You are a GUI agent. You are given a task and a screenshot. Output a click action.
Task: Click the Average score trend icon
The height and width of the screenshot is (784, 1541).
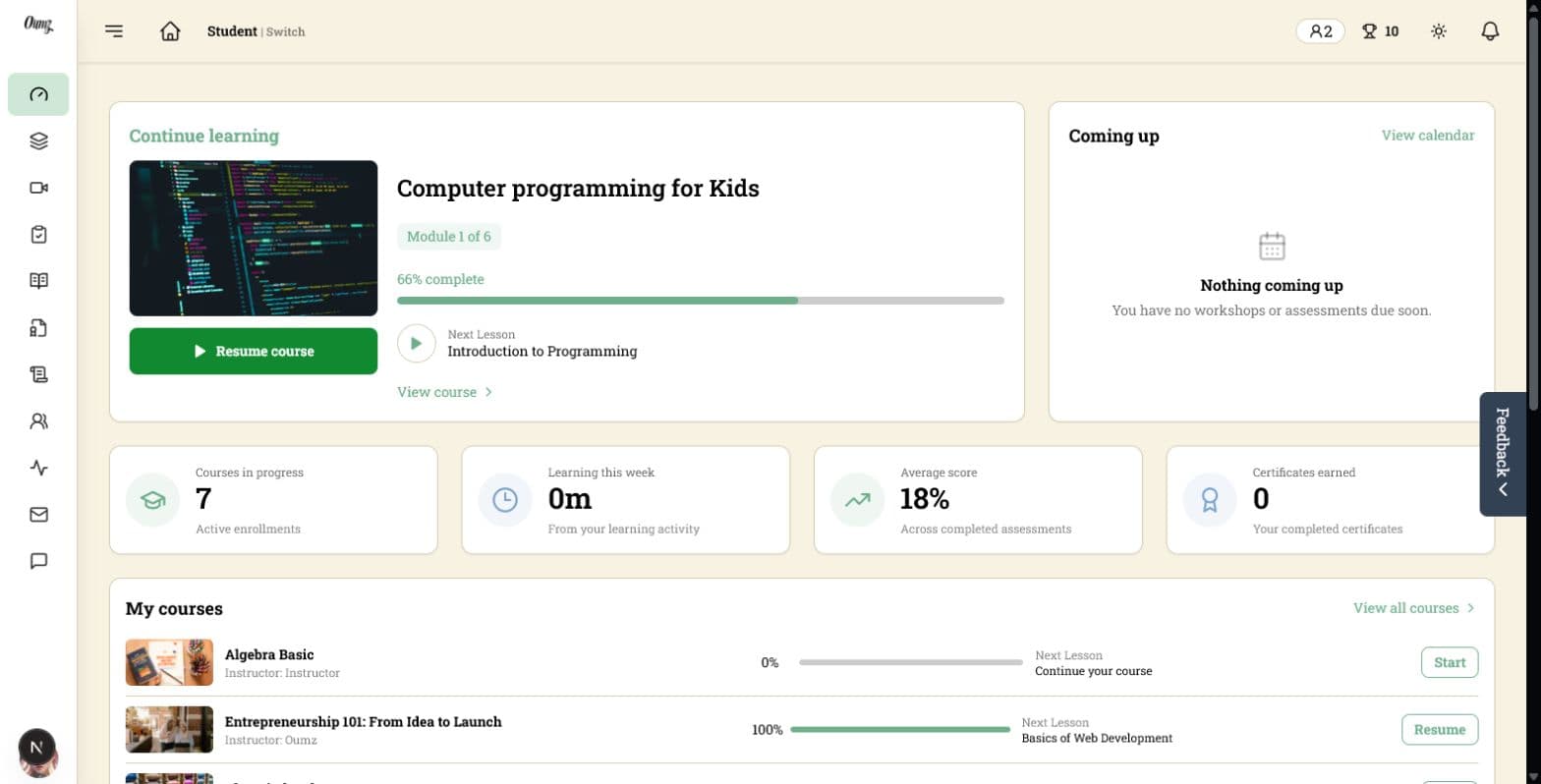coord(857,500)
